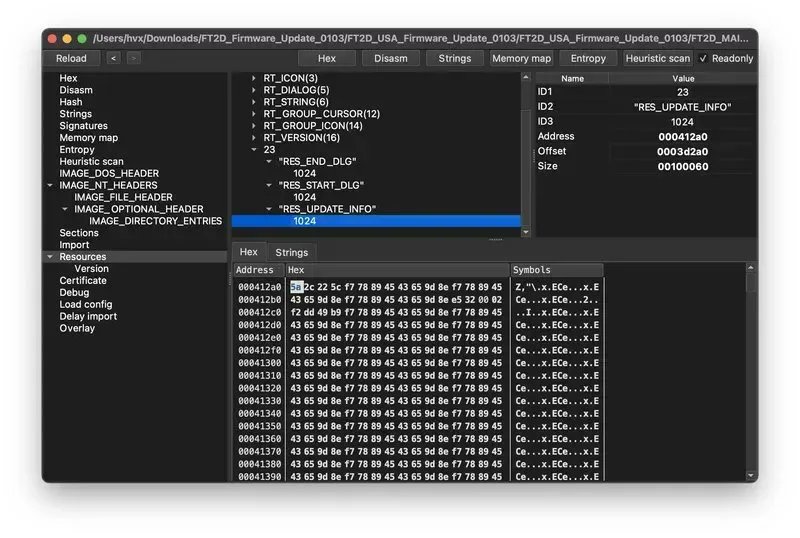Open the Disasm toolbar button
This screenshot has width=800, height=538.
point(390,58)
